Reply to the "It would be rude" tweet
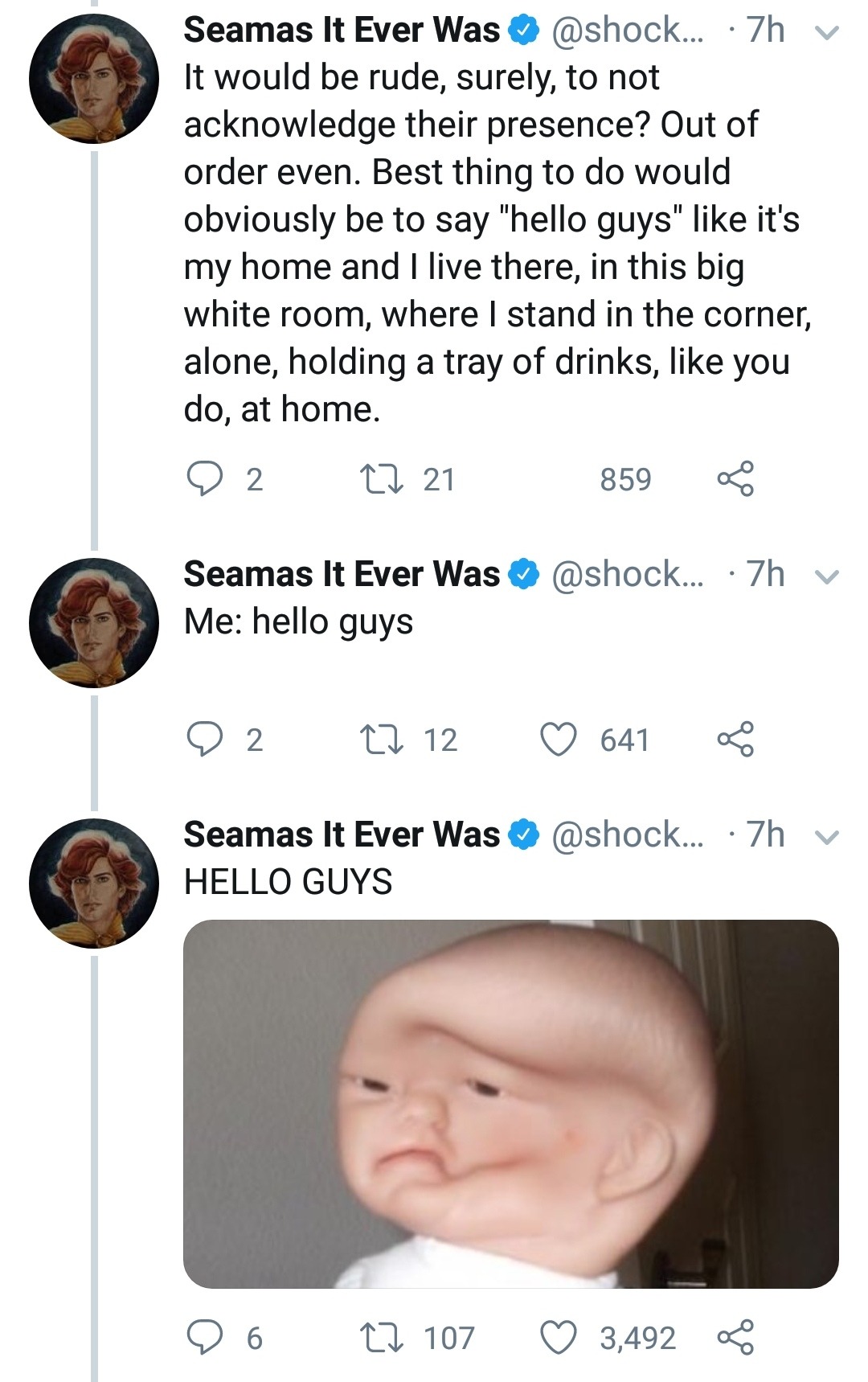Screen dimensions: 868x1382 pyautogui.click(x=204, y=479)
